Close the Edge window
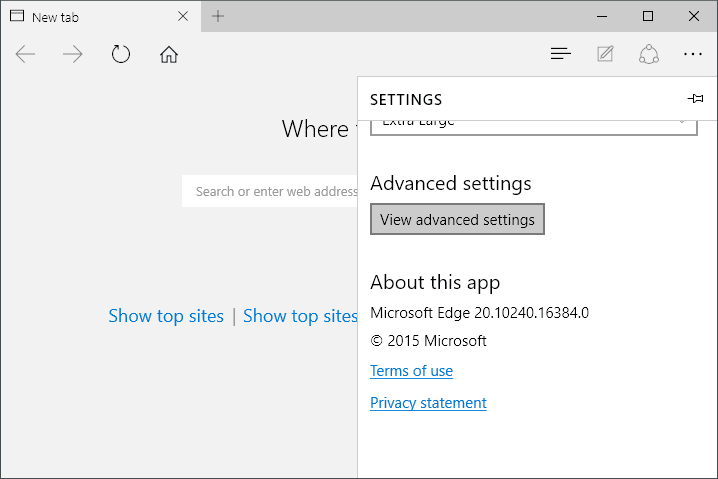The width and height of the screenshot is (718, 479). (x=694, y=16)
